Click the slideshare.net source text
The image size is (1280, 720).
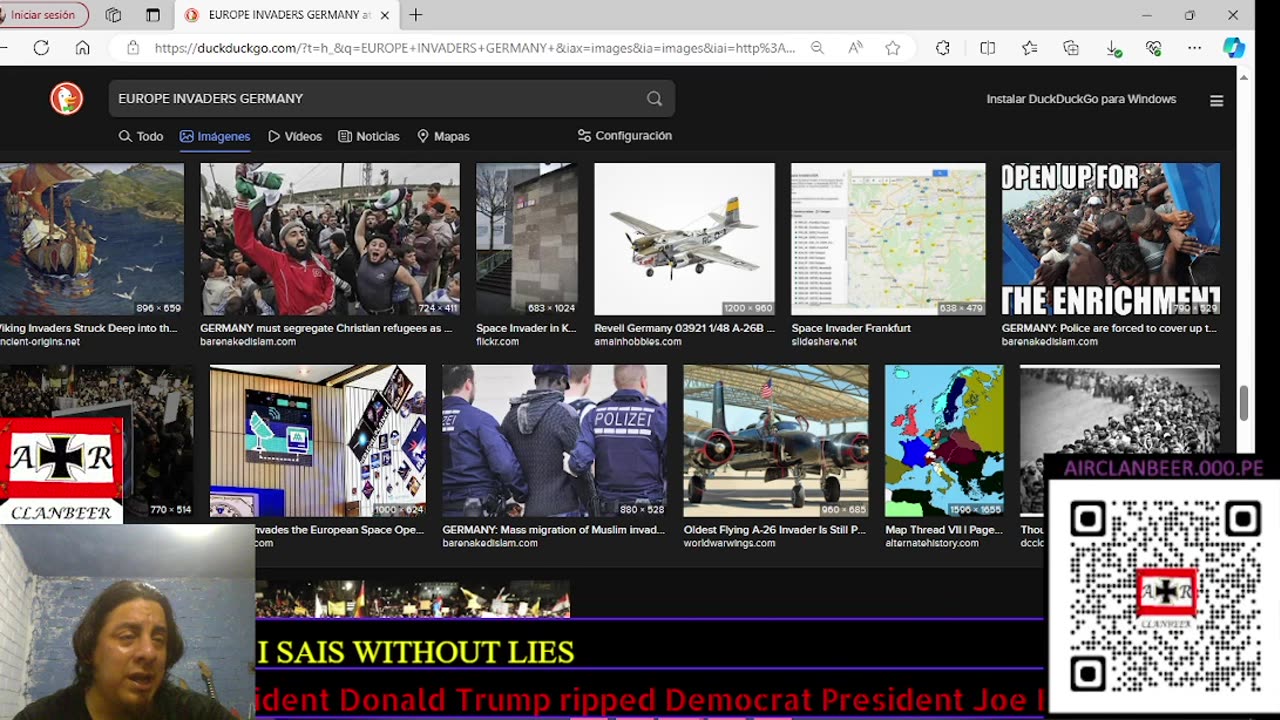[x=824, y=341]
